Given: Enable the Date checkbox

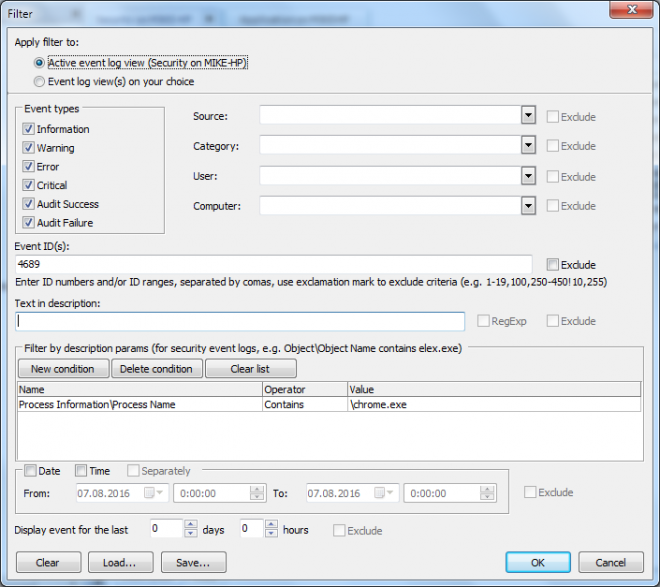Looking at the screenshot, I should click(x=30, y=470).
